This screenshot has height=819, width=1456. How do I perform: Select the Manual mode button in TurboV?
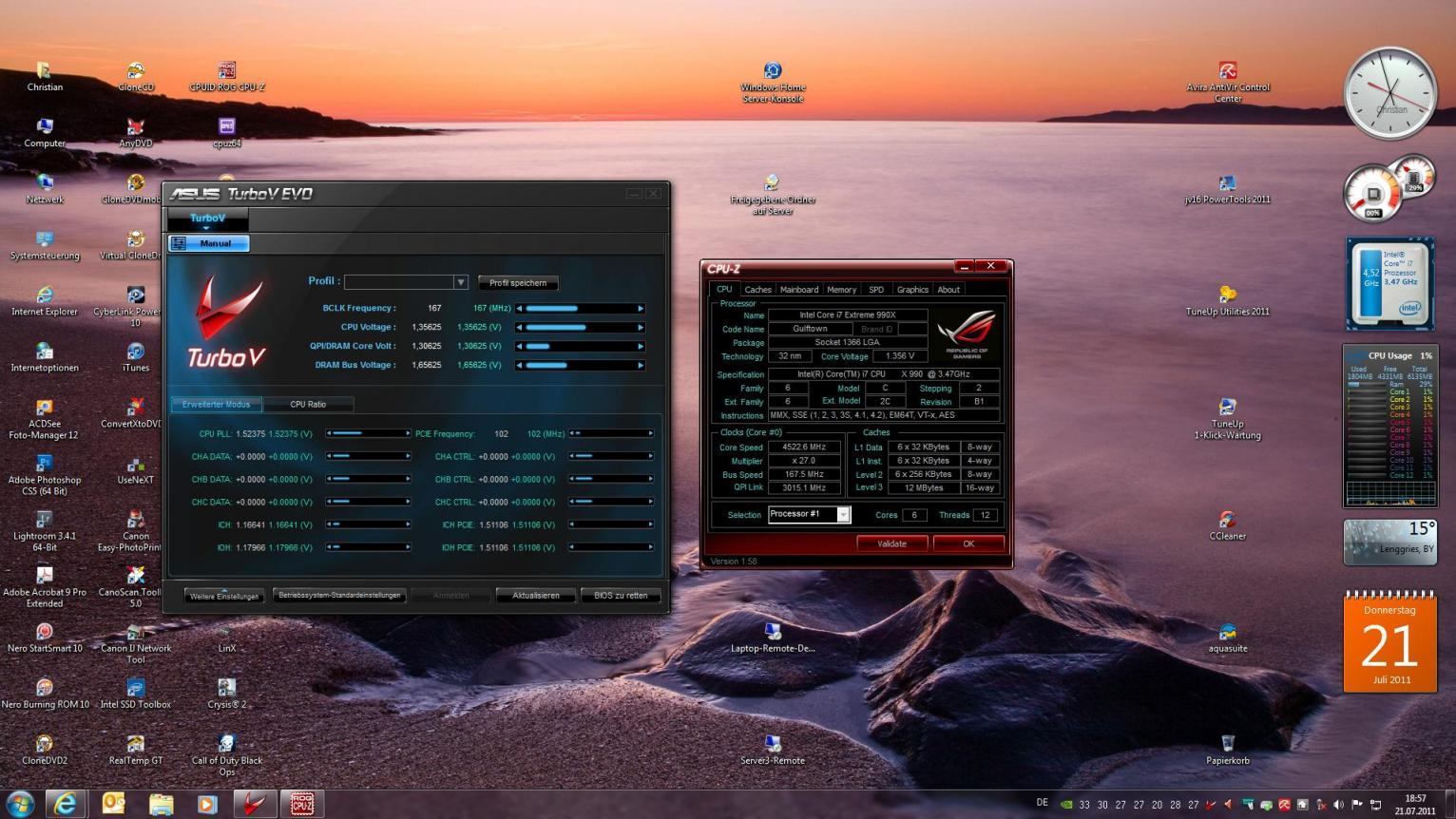click(x=208, y=243)
